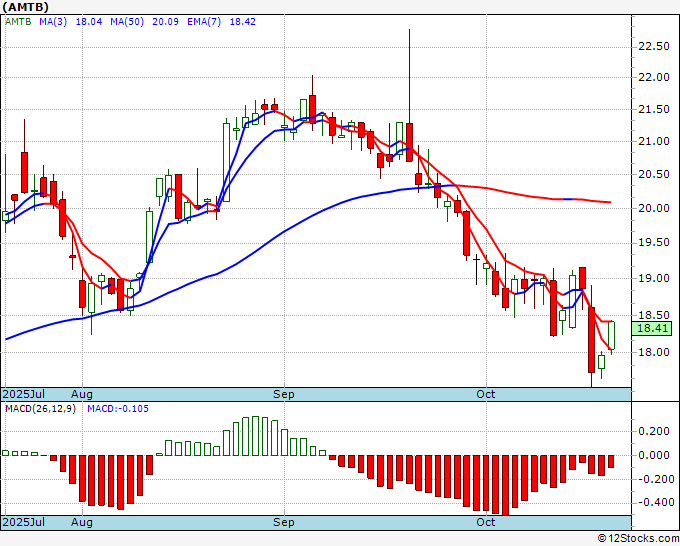Click the MA(50) value 20.09
The image size is (680, 546).
pos(165,22)
